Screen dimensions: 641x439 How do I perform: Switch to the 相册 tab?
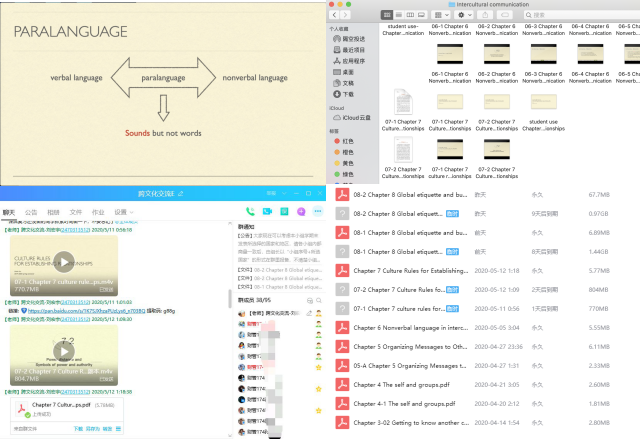tap(54, 212)
